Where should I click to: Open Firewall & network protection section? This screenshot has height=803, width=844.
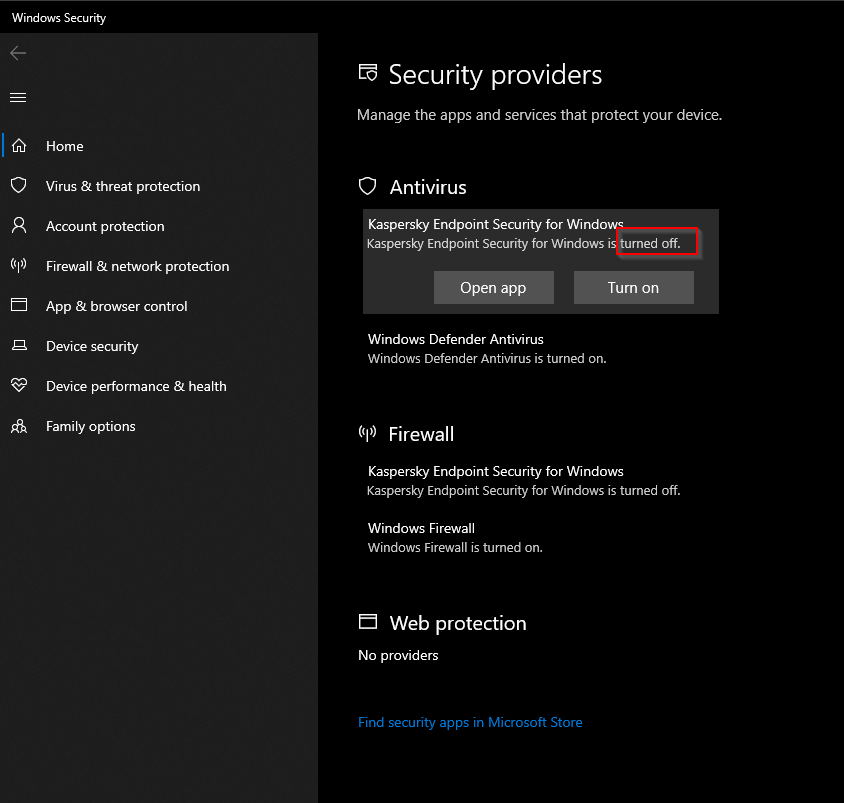[137, 266]
